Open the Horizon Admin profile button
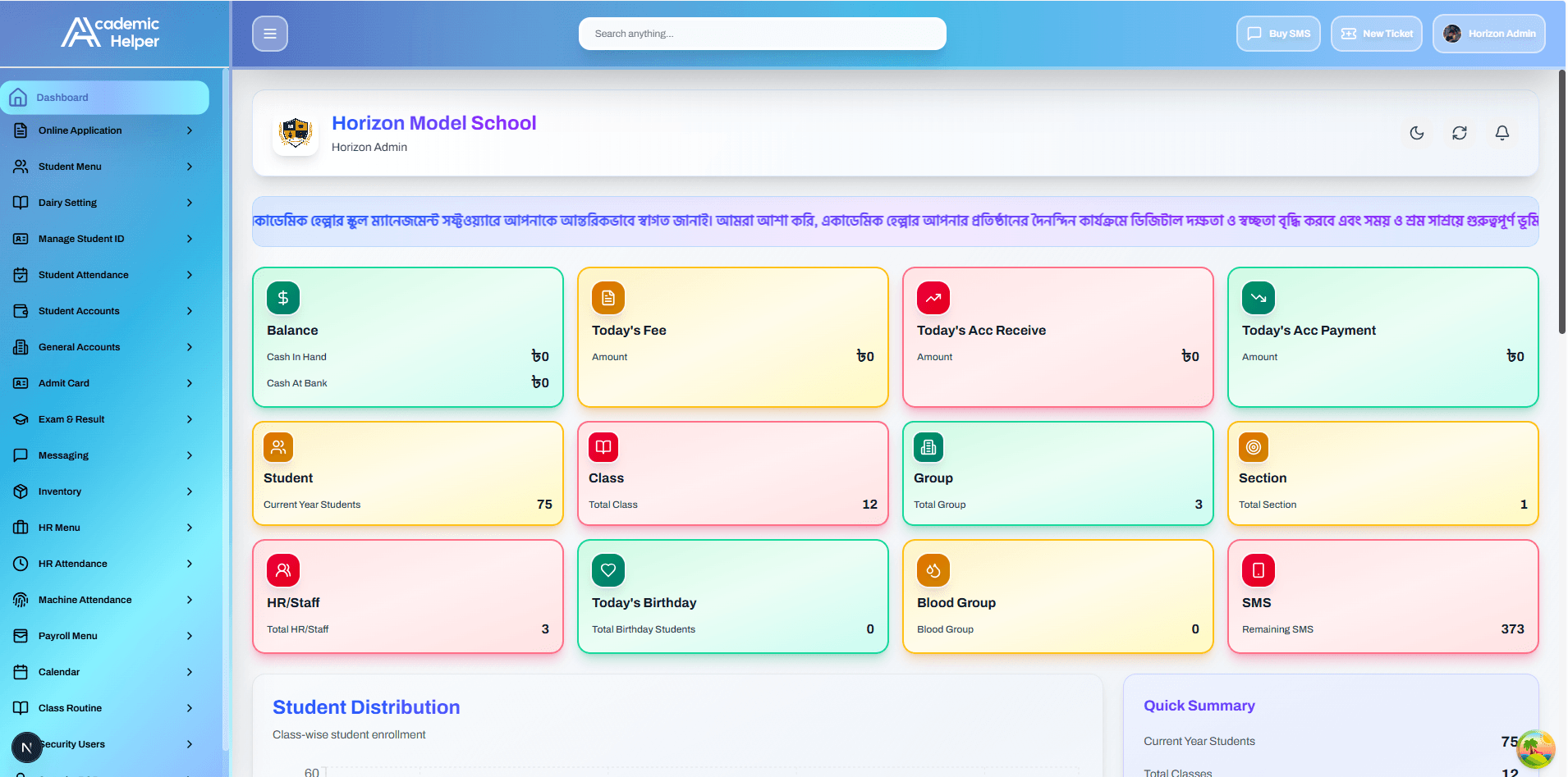Image resolution: width=1568 pixels, height=777 pixels. click(1489, 34)
